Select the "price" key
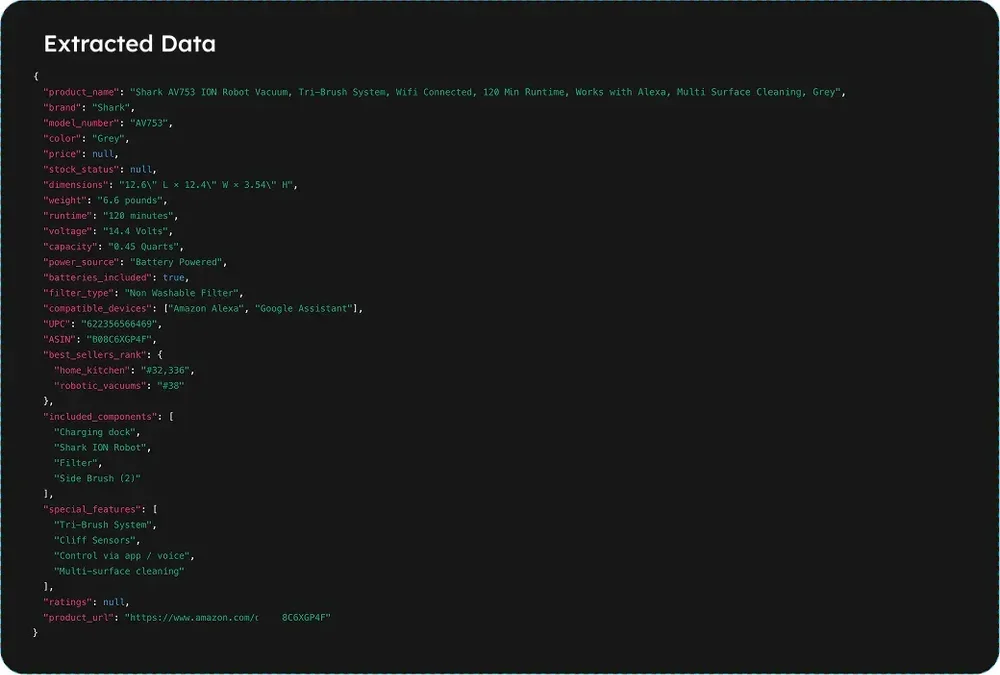Viewport: 1000px width, 675px height. coord(62,154)
